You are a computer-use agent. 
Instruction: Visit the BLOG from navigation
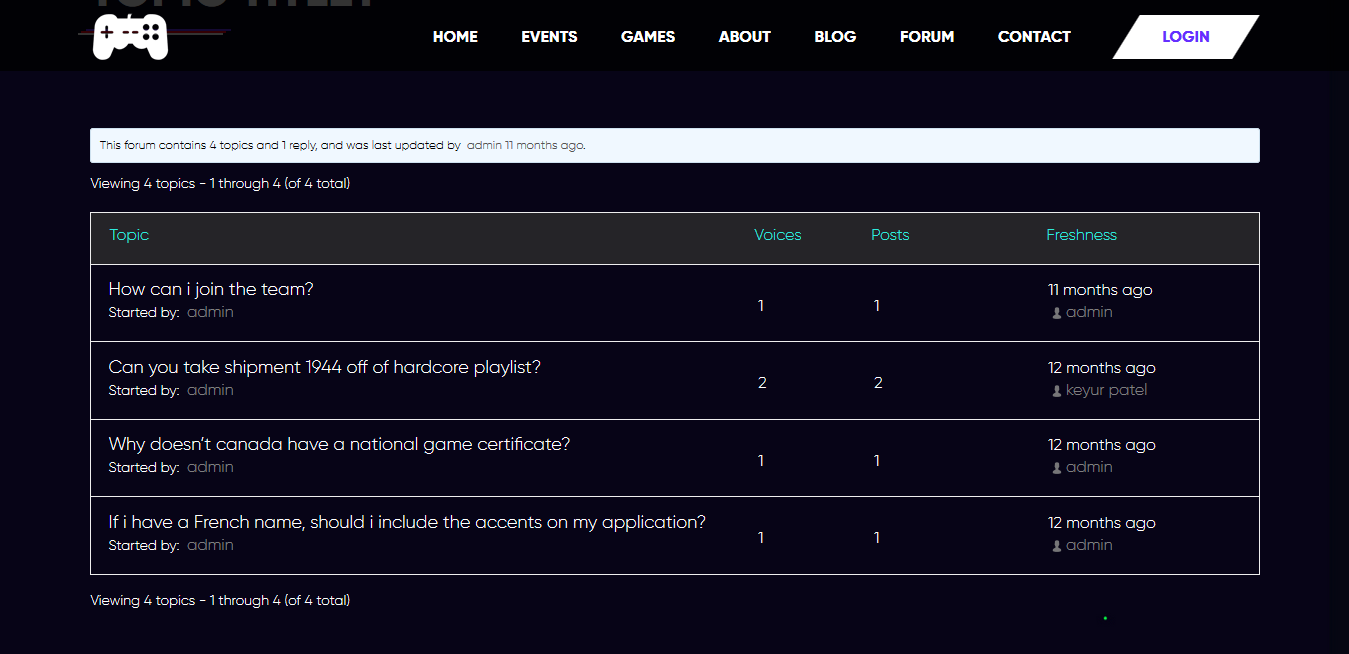[835, 37]
